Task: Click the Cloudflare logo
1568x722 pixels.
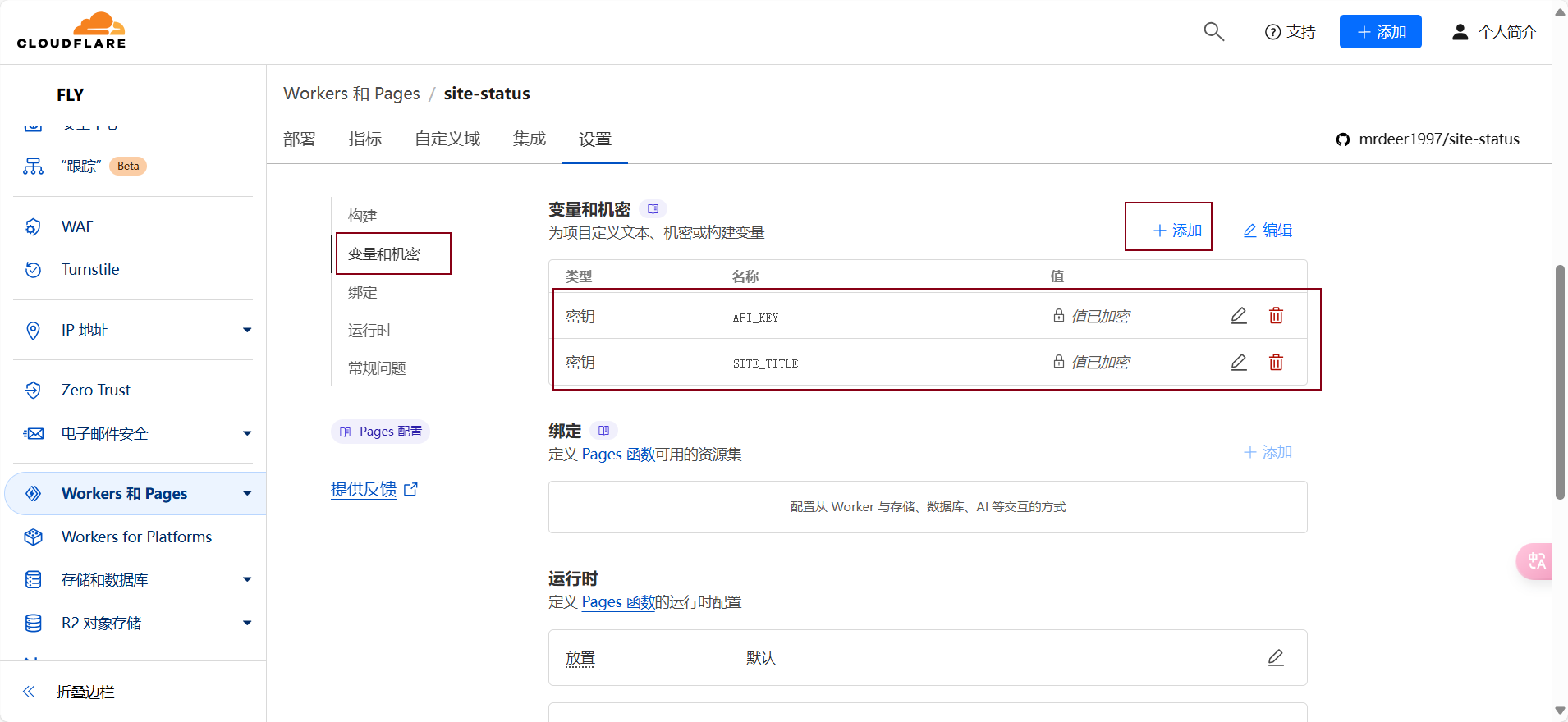Action: [x=71, y=30]
